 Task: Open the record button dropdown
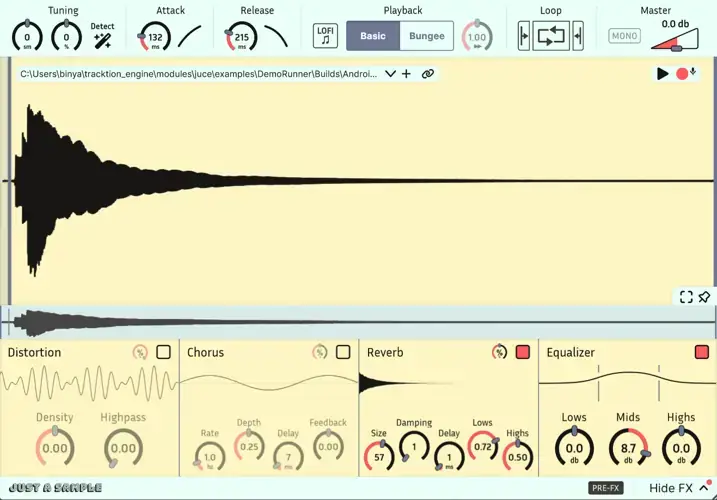click(693, 73)
